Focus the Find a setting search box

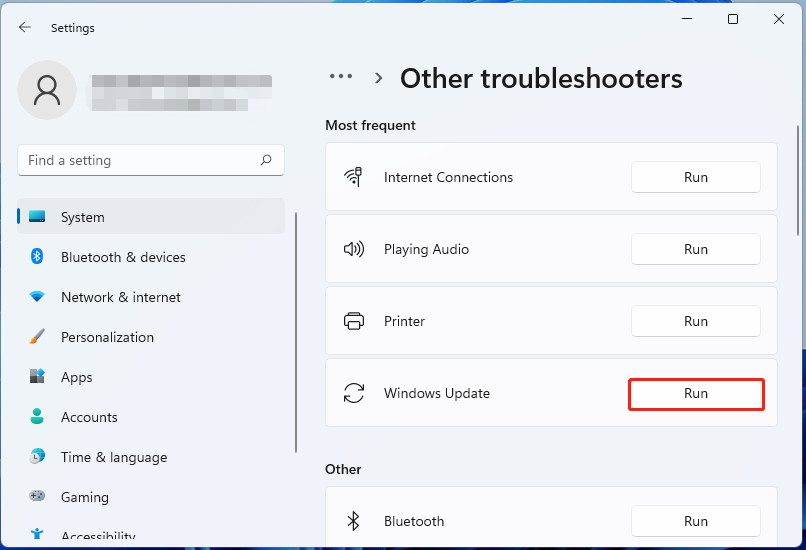151,160
